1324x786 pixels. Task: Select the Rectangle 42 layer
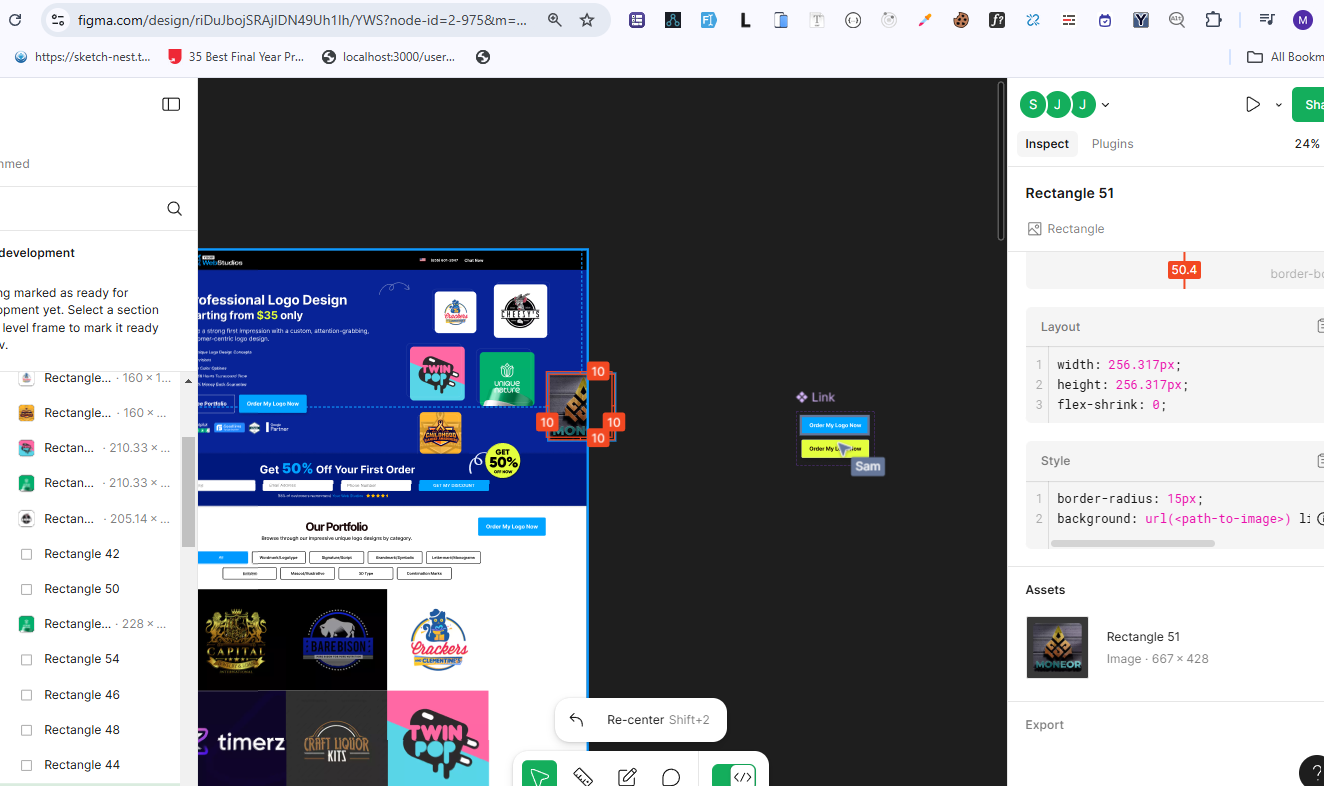(82, 554)
